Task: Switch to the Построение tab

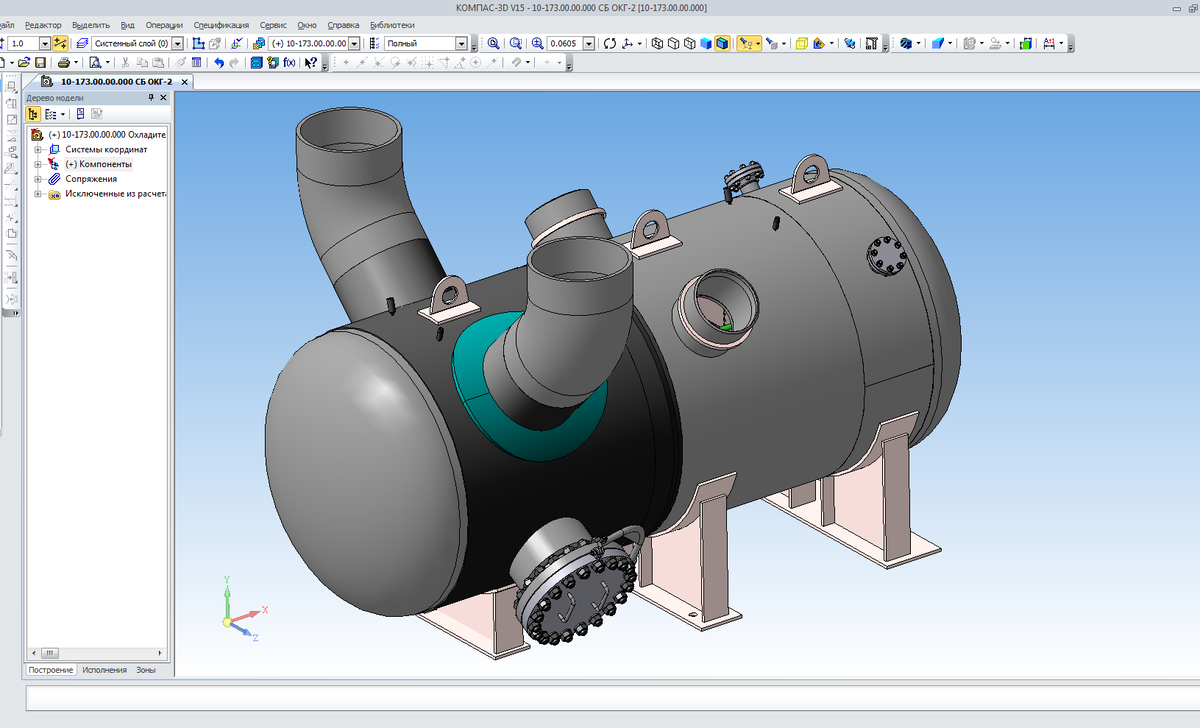Action: (50, 670)
